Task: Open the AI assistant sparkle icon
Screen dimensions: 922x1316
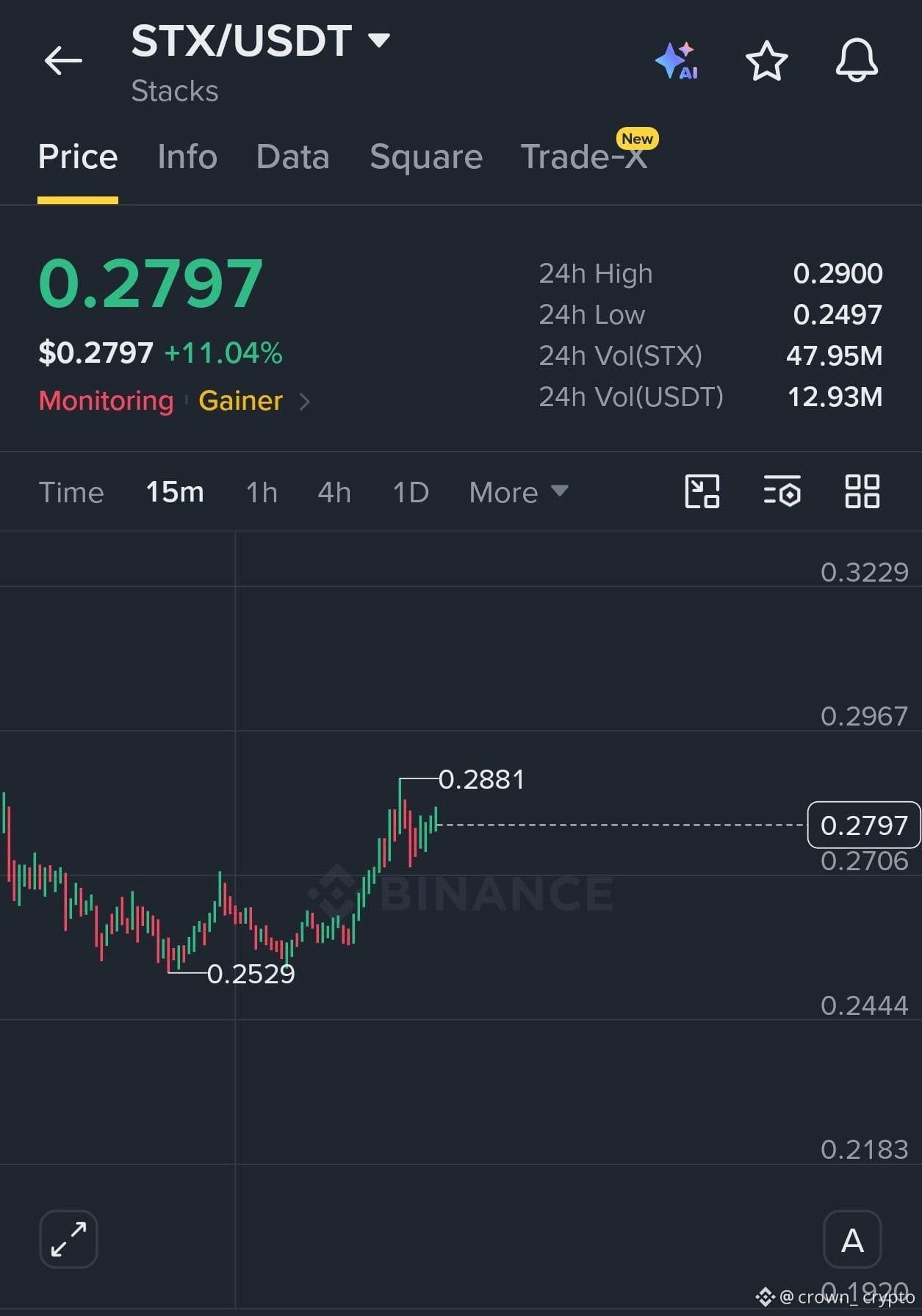Action: pos(677,60)
